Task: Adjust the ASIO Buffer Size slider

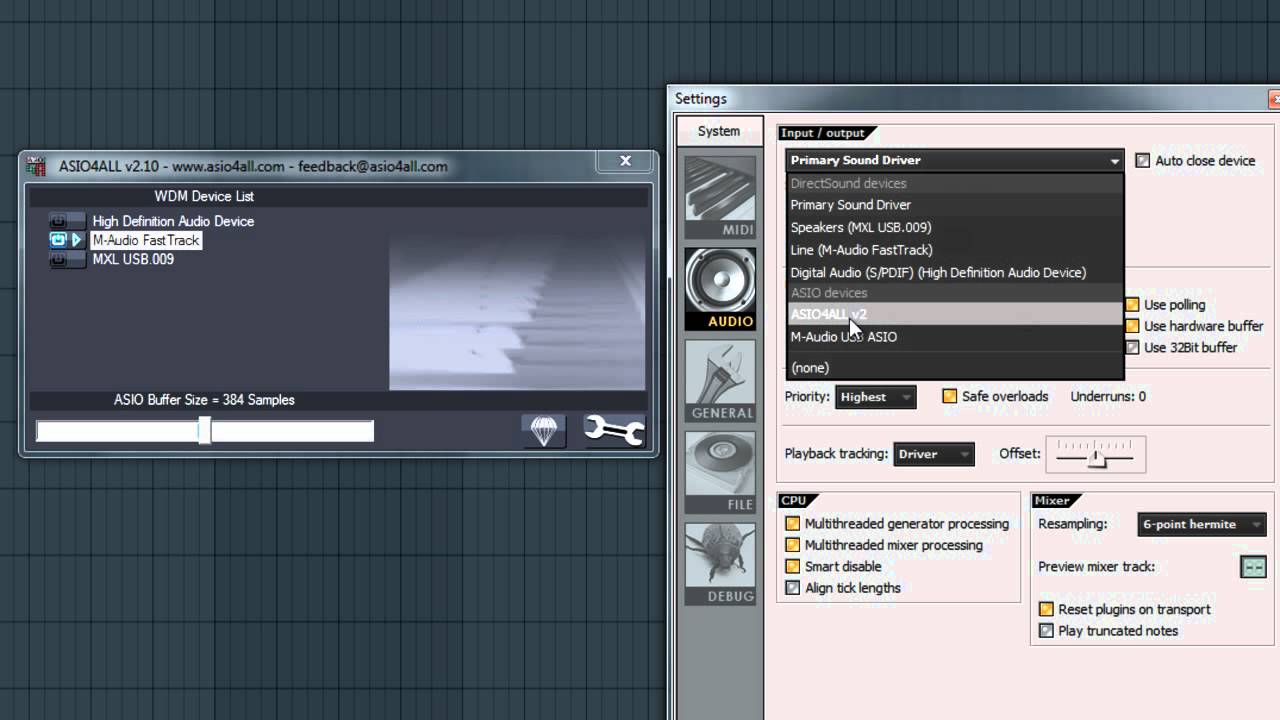Action: point(204,431)
